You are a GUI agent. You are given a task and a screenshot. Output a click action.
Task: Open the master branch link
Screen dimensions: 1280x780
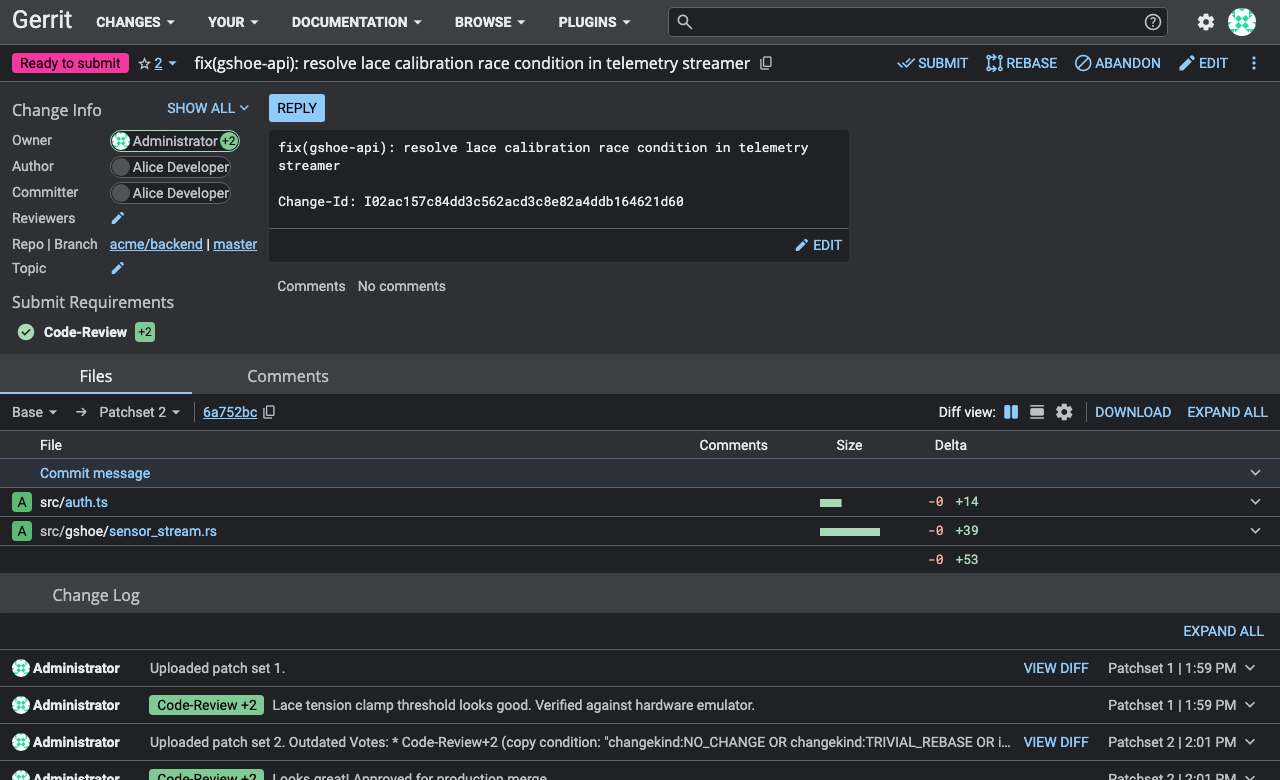pyautogui.click(x=235, y=244)
